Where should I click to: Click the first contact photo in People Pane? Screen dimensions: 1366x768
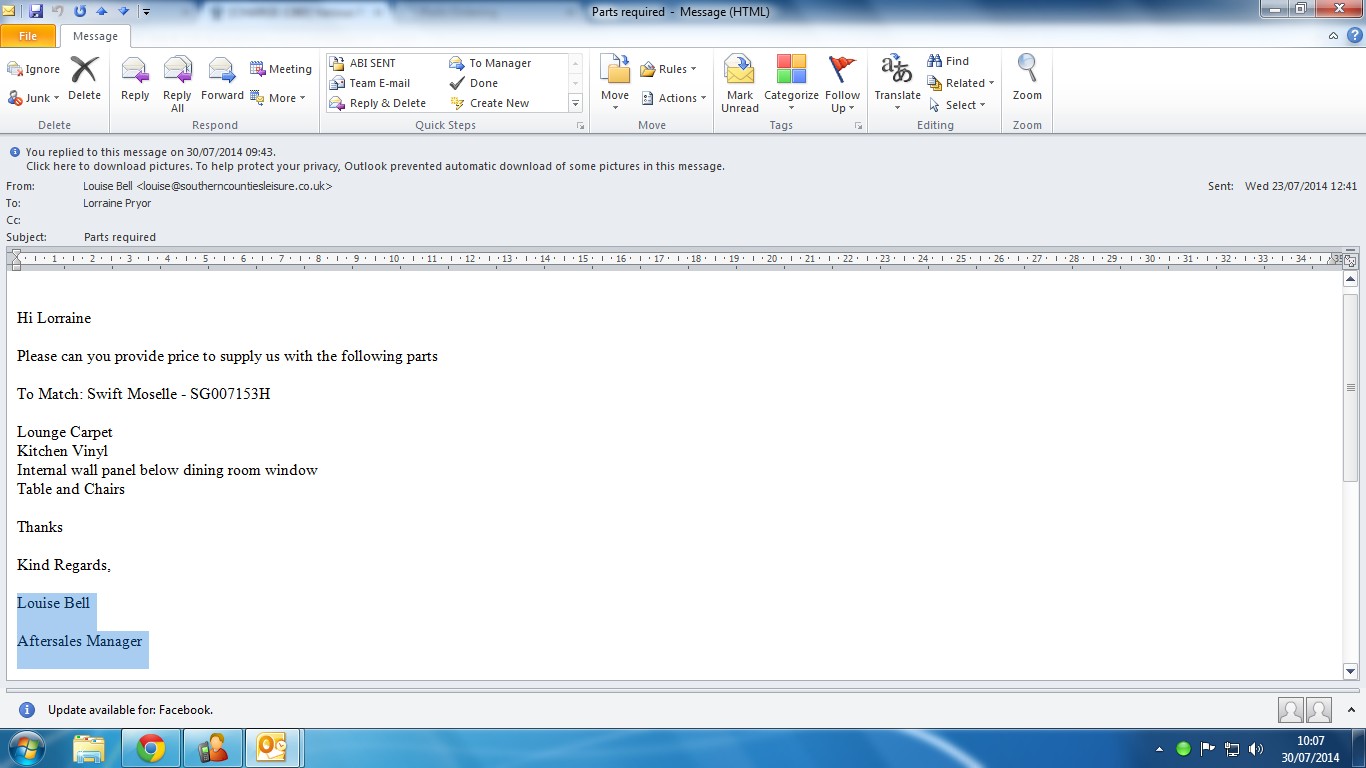point(1291,710)
